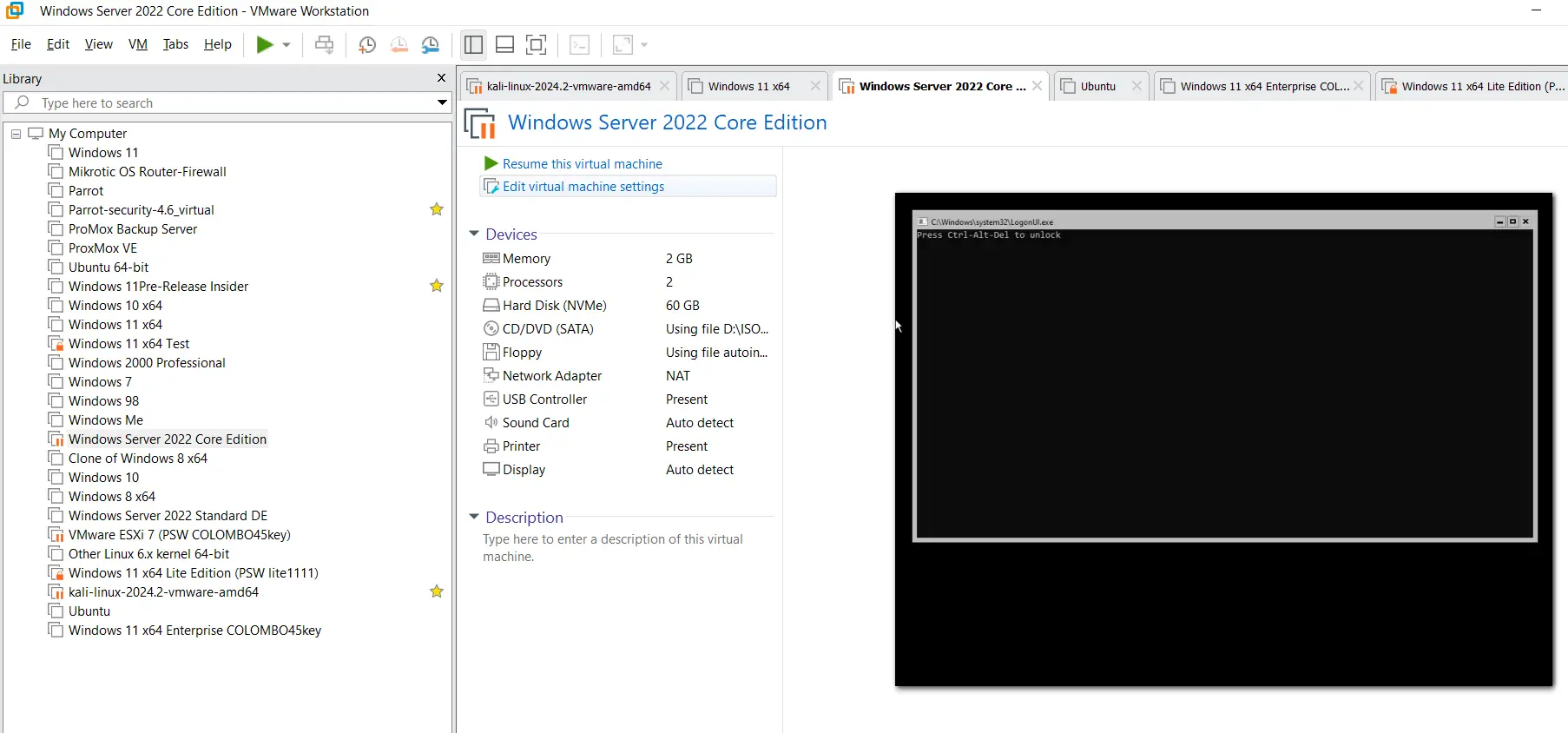Click the Display device icon

click(x=491, y=469)
